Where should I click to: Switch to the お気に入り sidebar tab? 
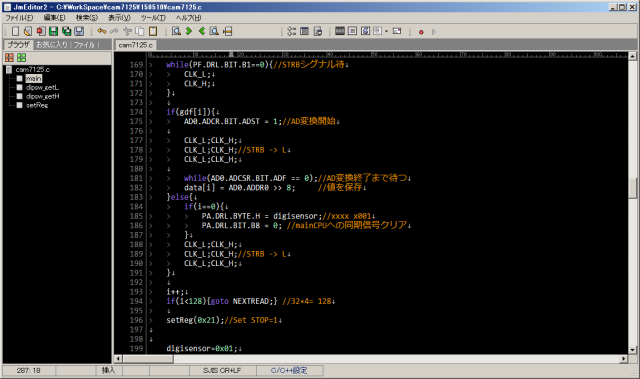coord(51,44)
